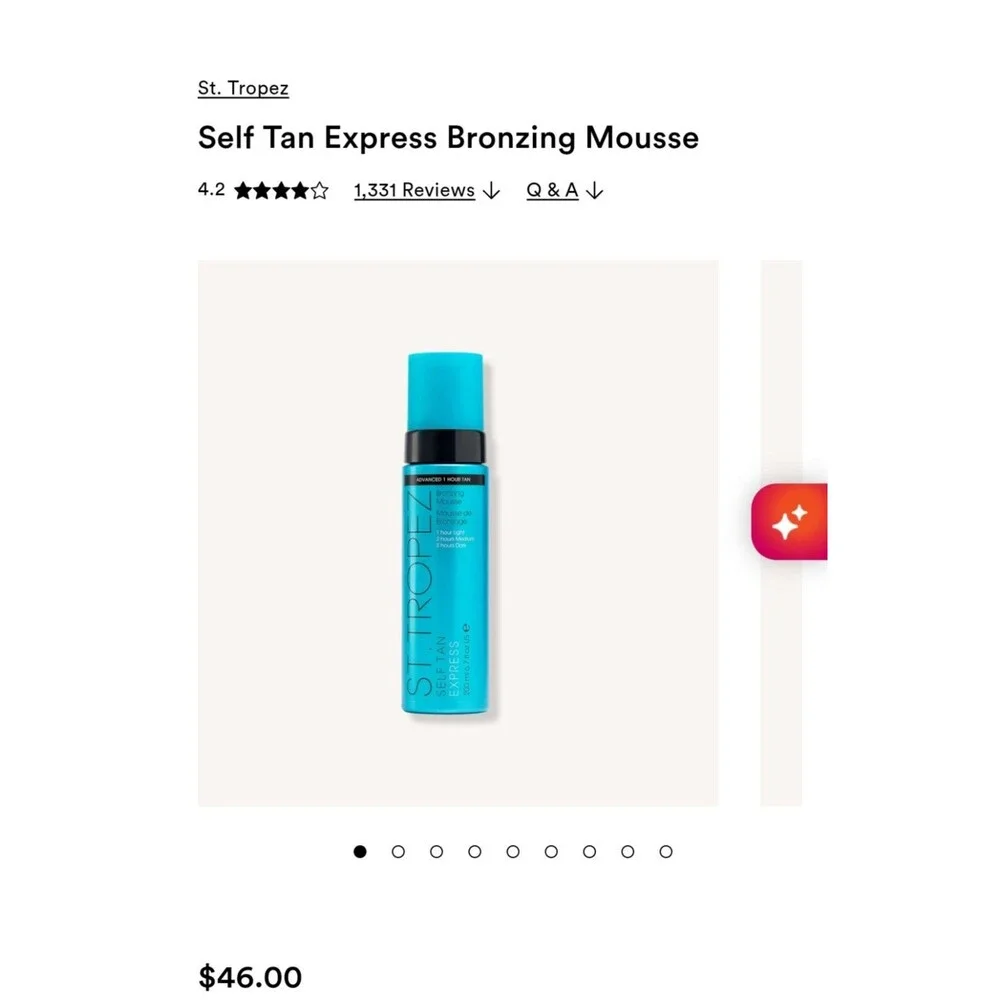This screenshot has height=1000, width=1000.
Task: Select the main bronzing mousse product image
Action: [458, 533]
